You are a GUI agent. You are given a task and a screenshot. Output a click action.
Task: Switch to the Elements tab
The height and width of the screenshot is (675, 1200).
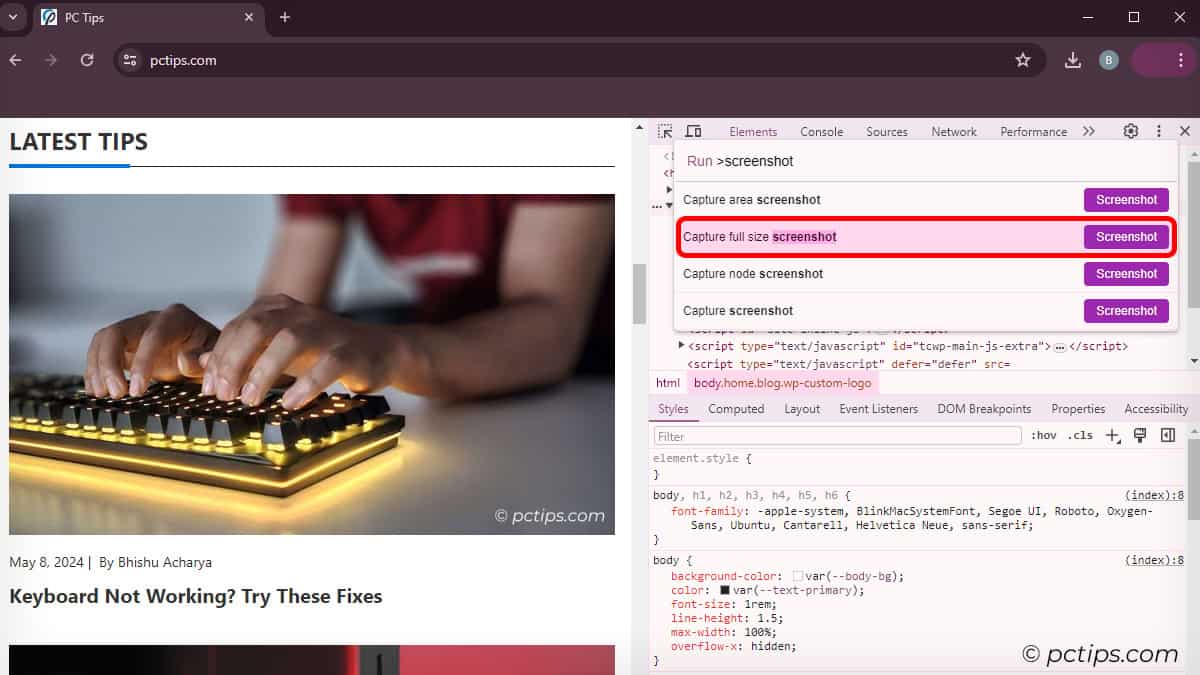click(x=753, y=132)
